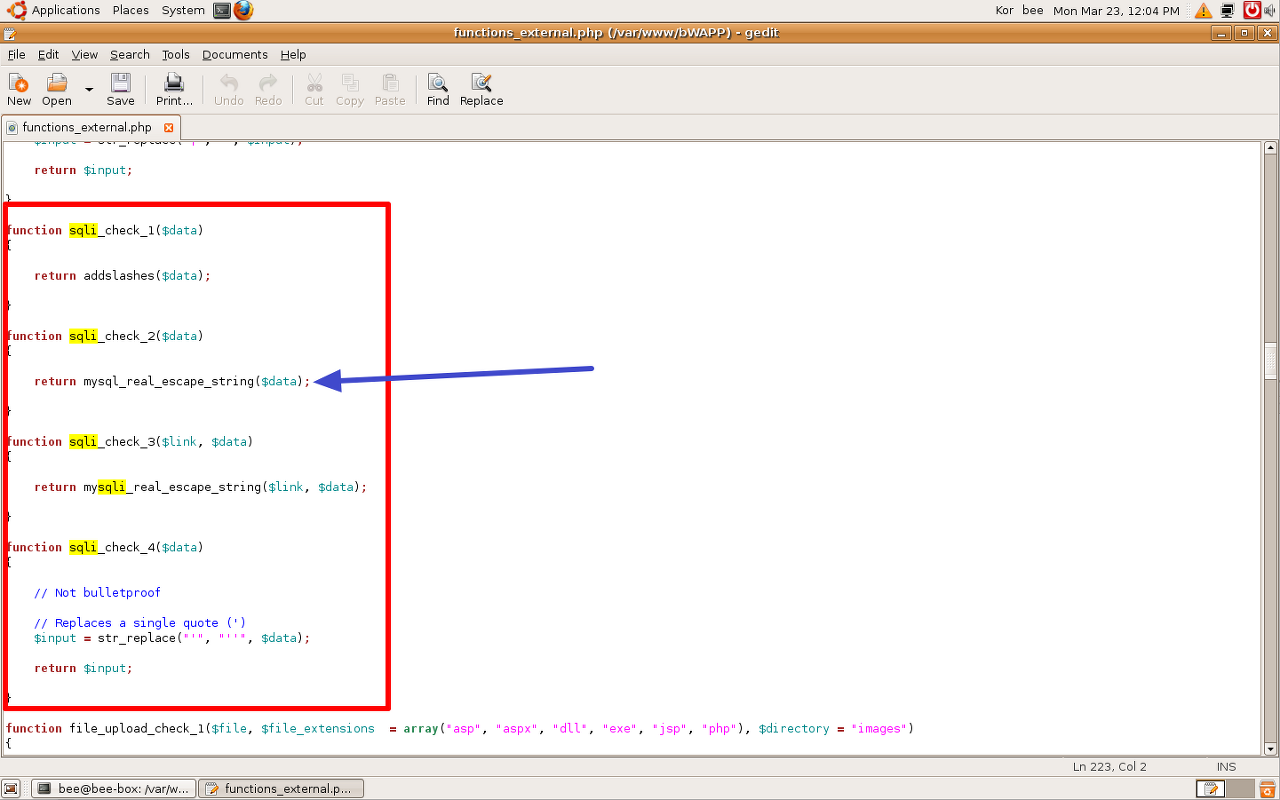Click the red power/shutdown icon
Image resolution: width=1280 pixels, height=800 pixels.
pos(1252,10)
